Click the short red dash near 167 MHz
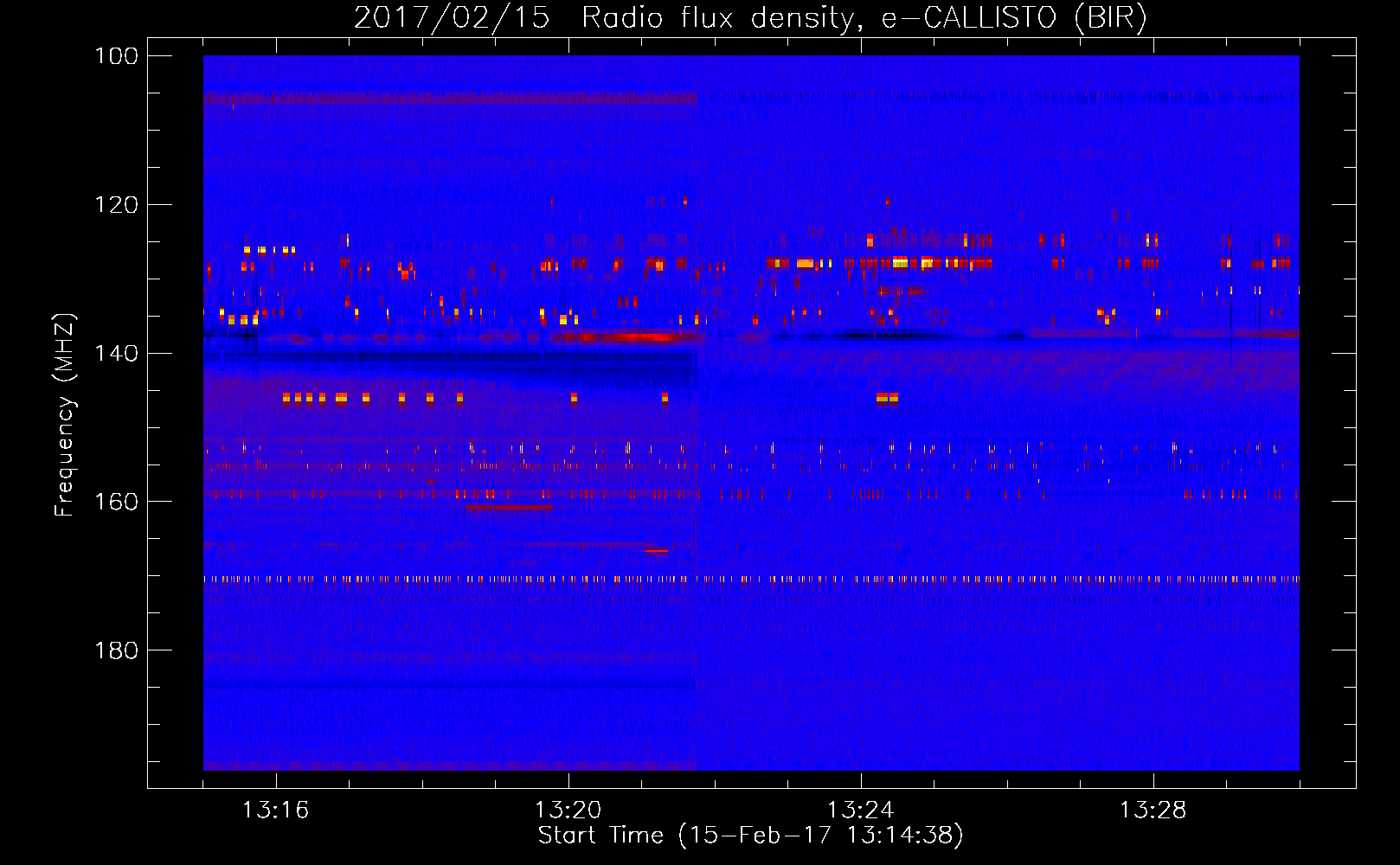Image resolution: width=1400 pixels, height=865 pixels. [x=656, y=550]
